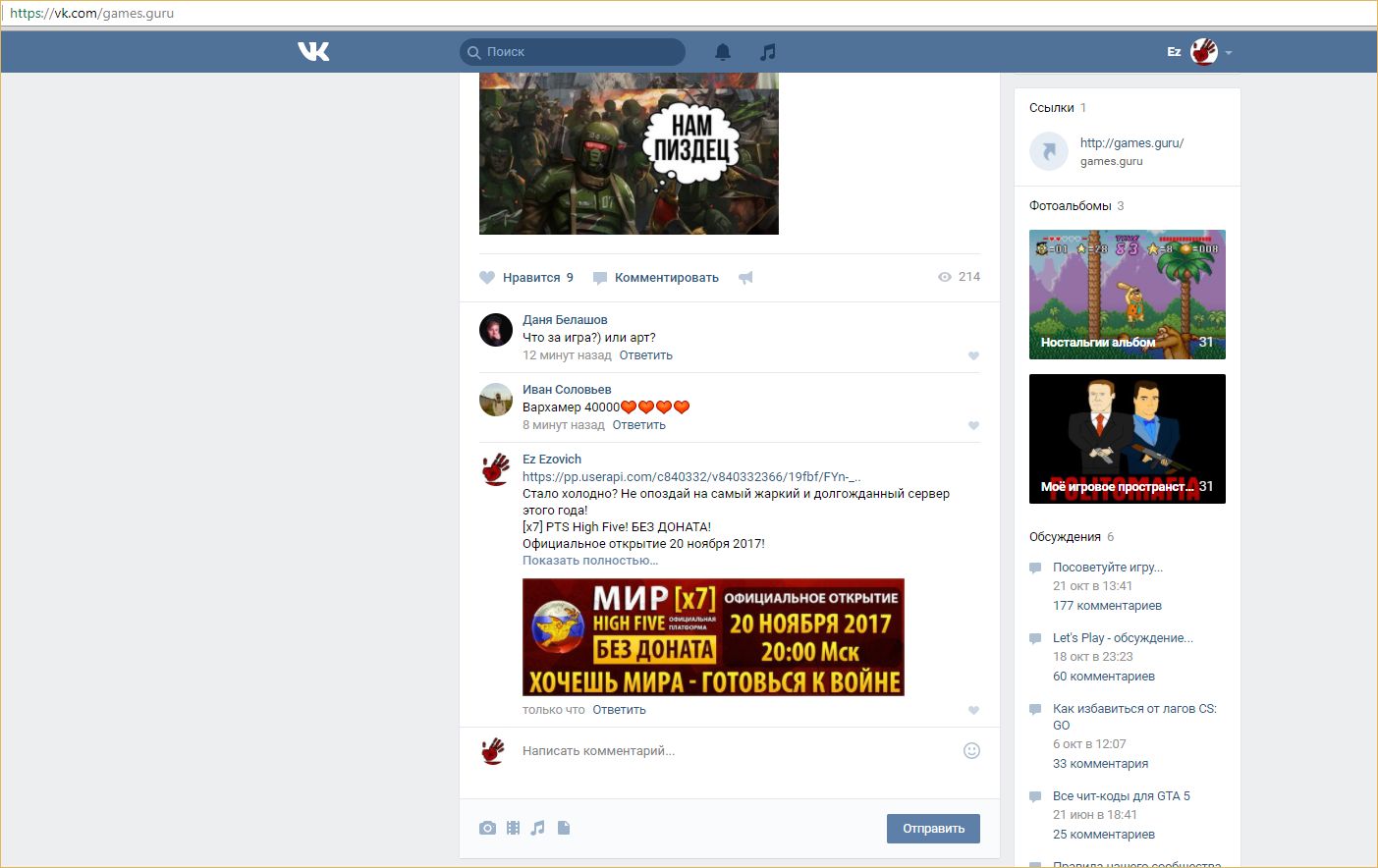Open the Комментировать speech bubble icon

[600, 278]
